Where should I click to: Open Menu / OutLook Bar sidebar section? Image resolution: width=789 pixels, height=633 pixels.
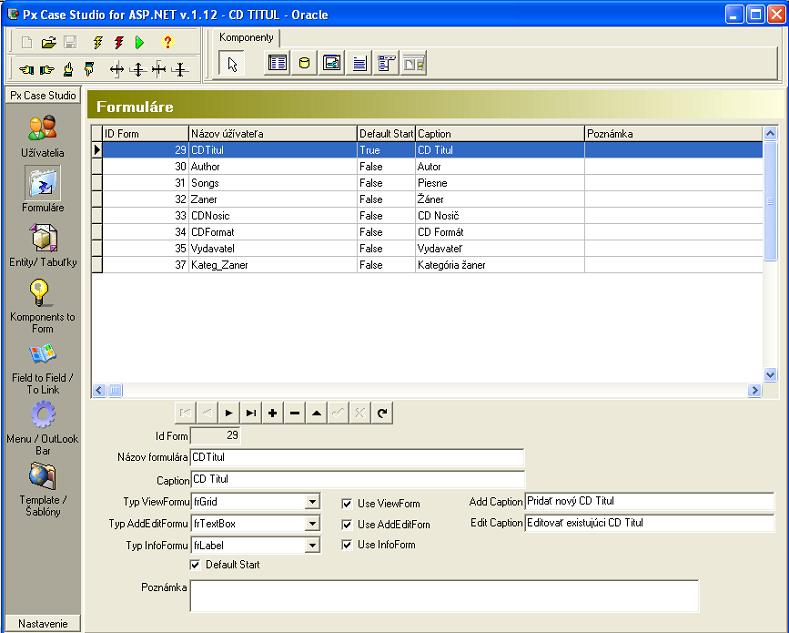[x=43, y=428]
